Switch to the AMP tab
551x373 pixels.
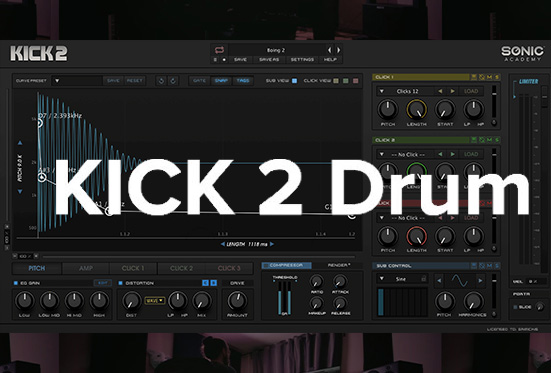[86, 268]
